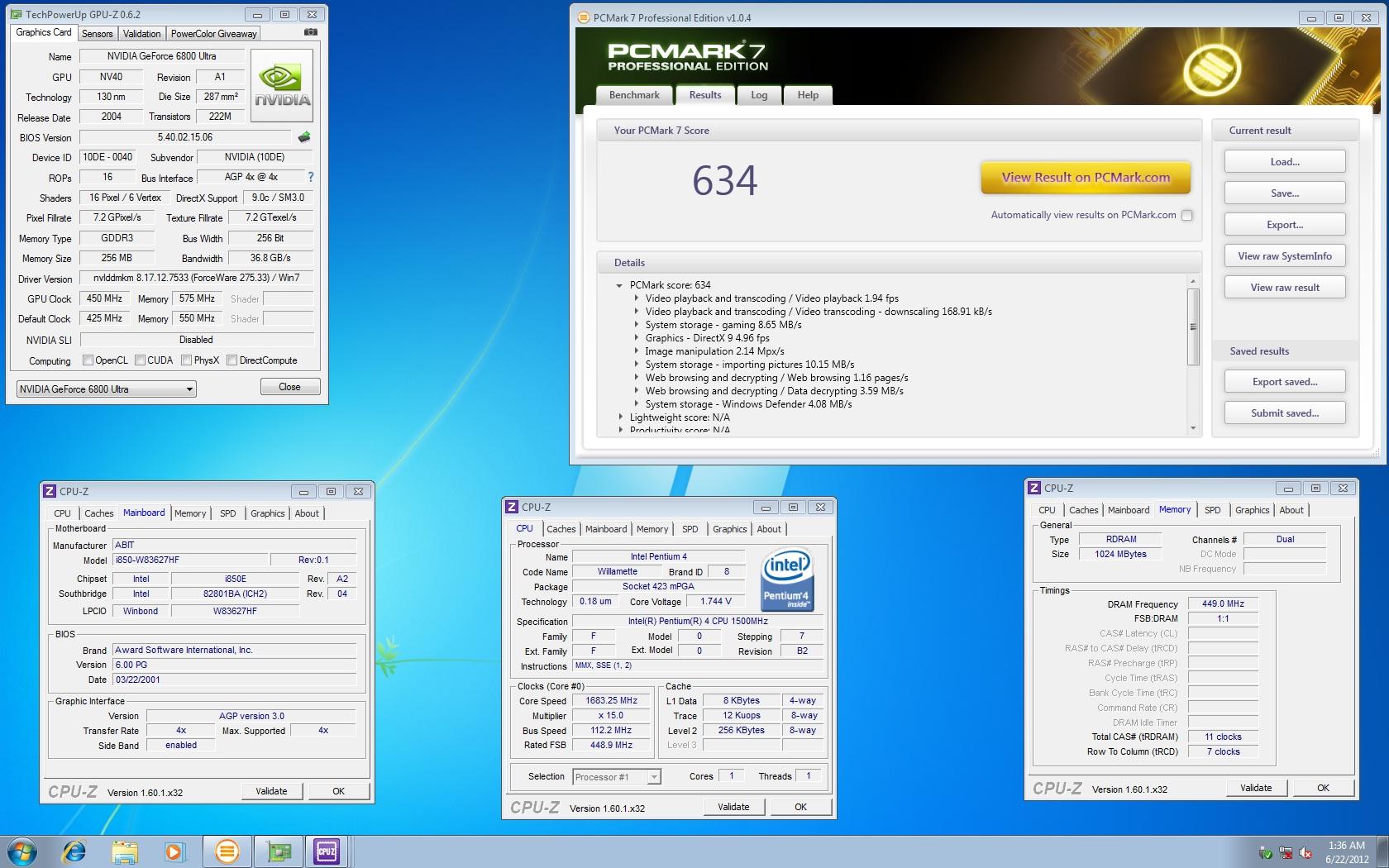
Task: Open SPD tab in the CPU-Z Mainboard window
Action: click(227, 513)
